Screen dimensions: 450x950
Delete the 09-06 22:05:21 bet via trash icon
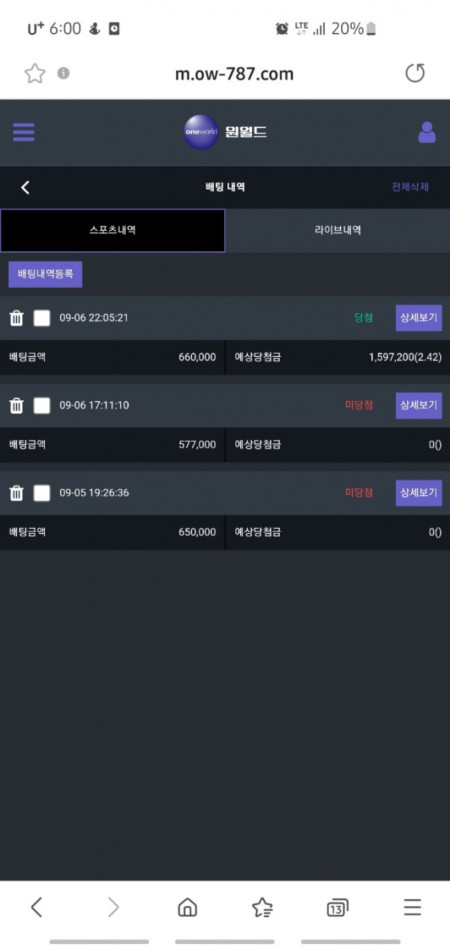tap(17, 318)
